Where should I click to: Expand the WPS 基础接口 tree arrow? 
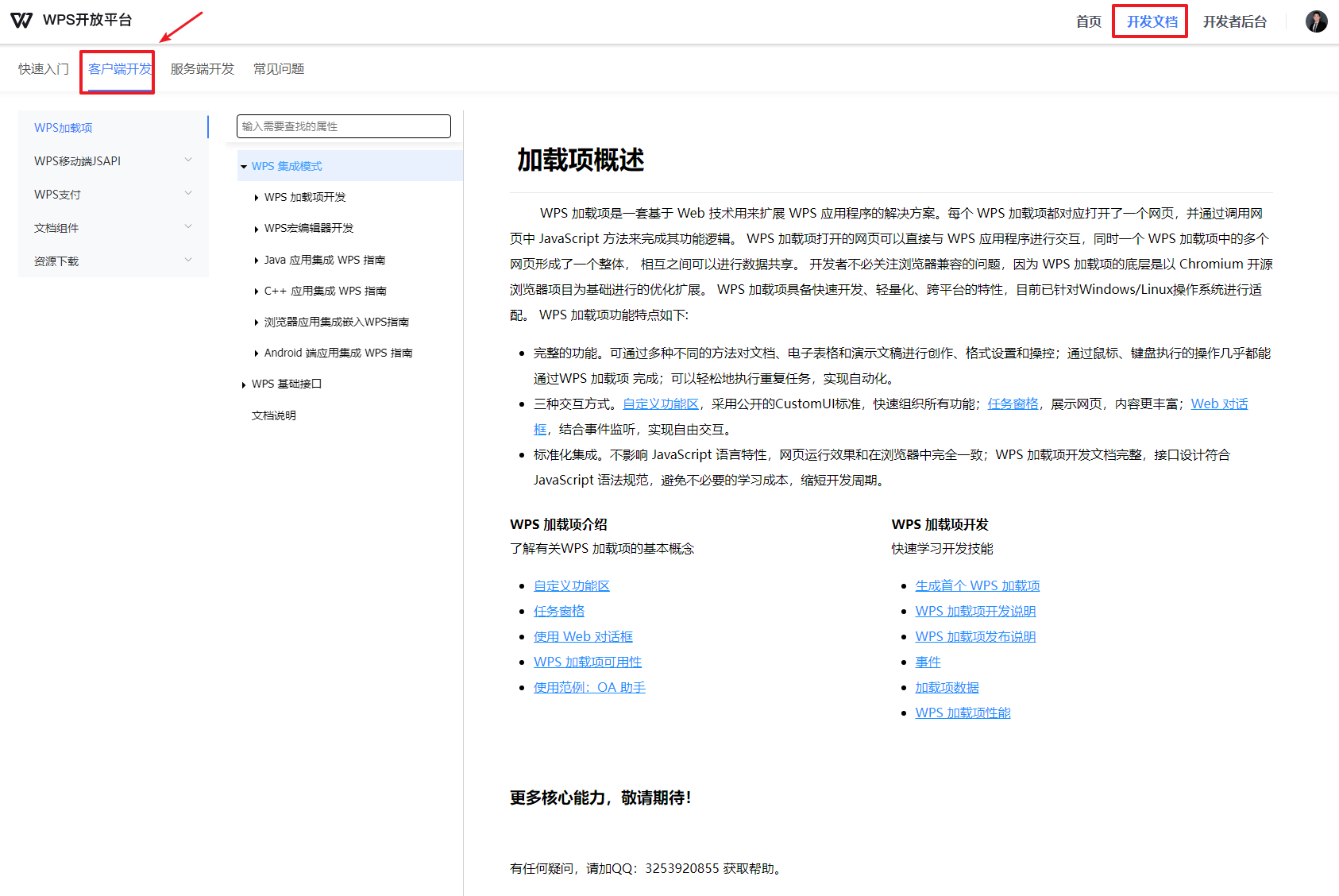(x=244, y=384)
